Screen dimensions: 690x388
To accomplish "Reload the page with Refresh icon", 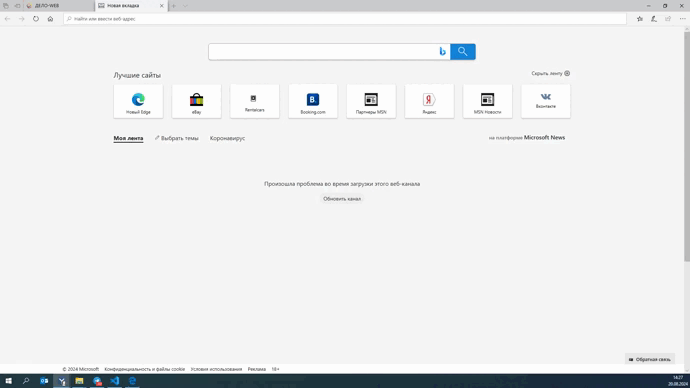I will (x=36, y=19).
